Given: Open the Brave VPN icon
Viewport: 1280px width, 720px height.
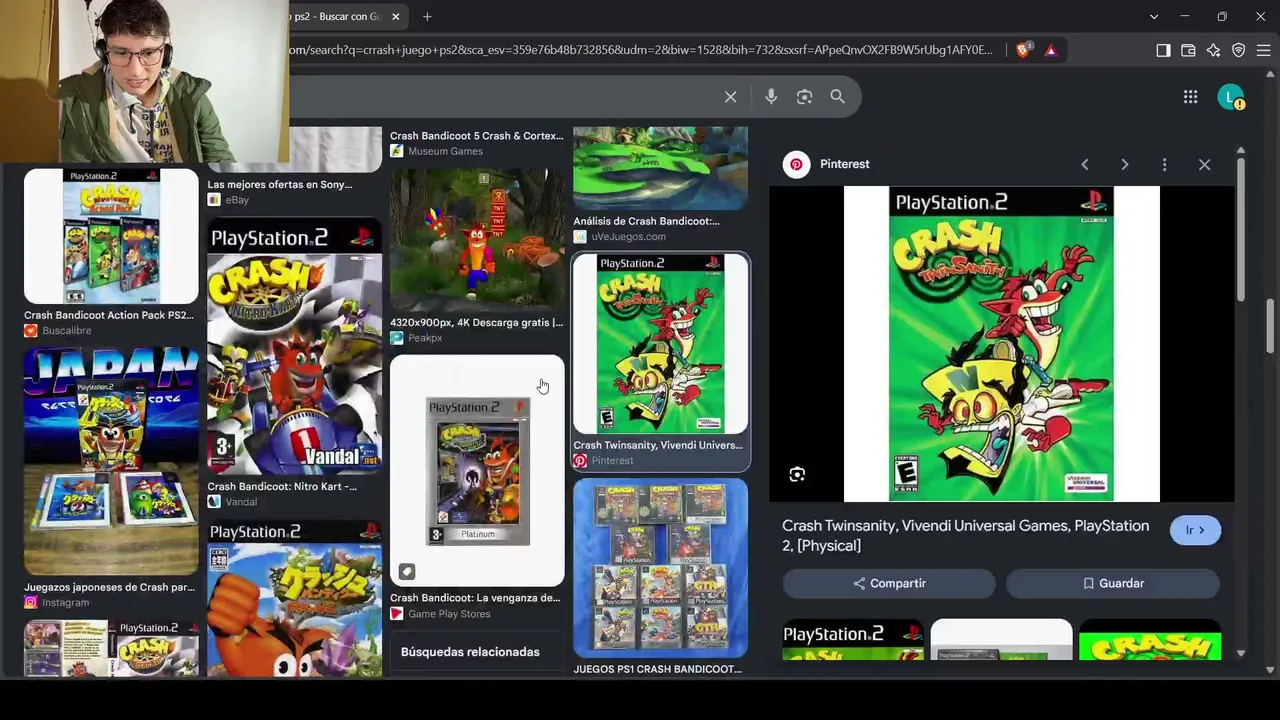Looking at the screenshot, I should tap(1238, 50).
